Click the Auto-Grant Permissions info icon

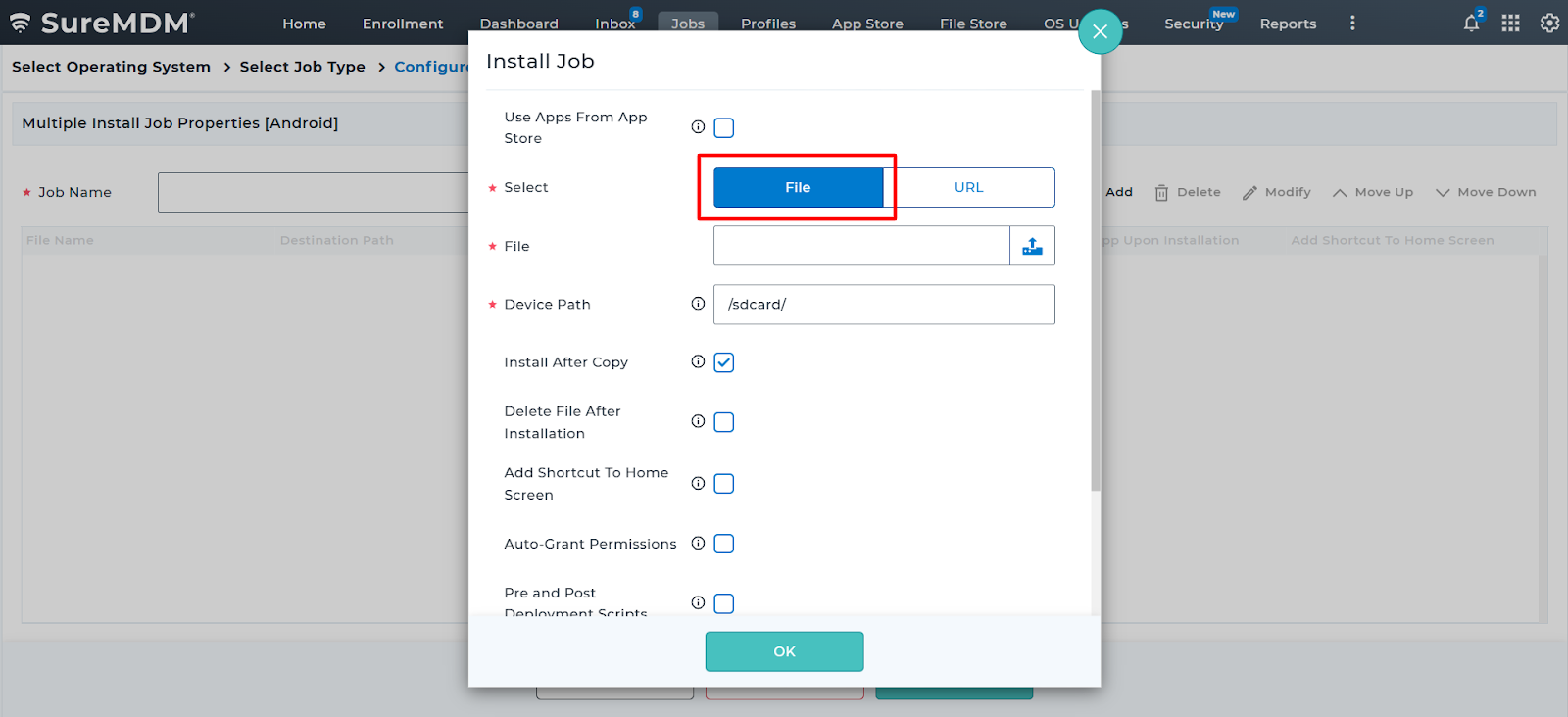click(x=698, y=544)
